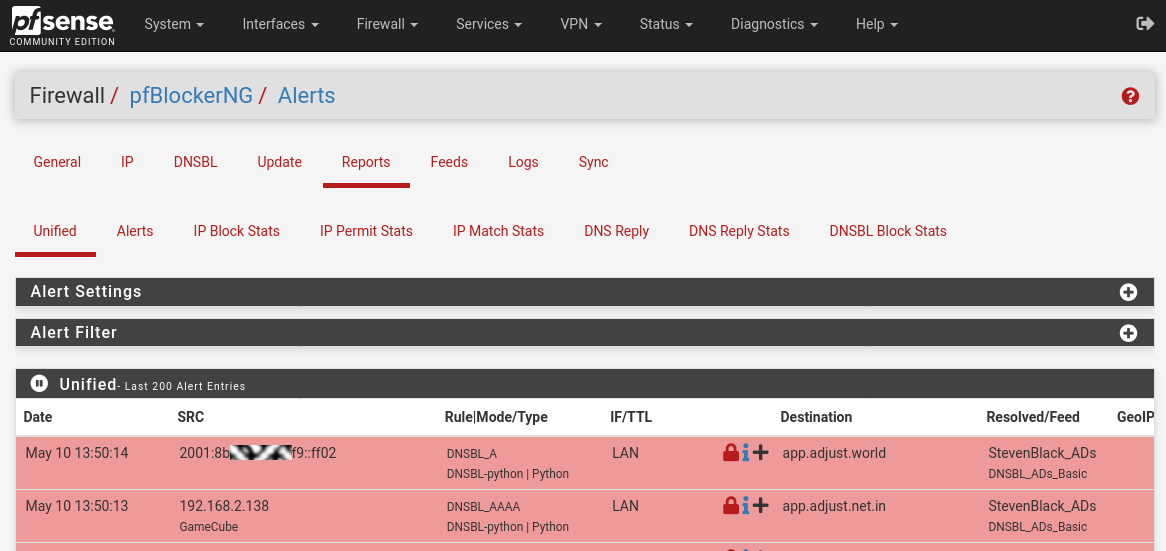
Task: Switch to the IP tab
Action: coord(127,162)
